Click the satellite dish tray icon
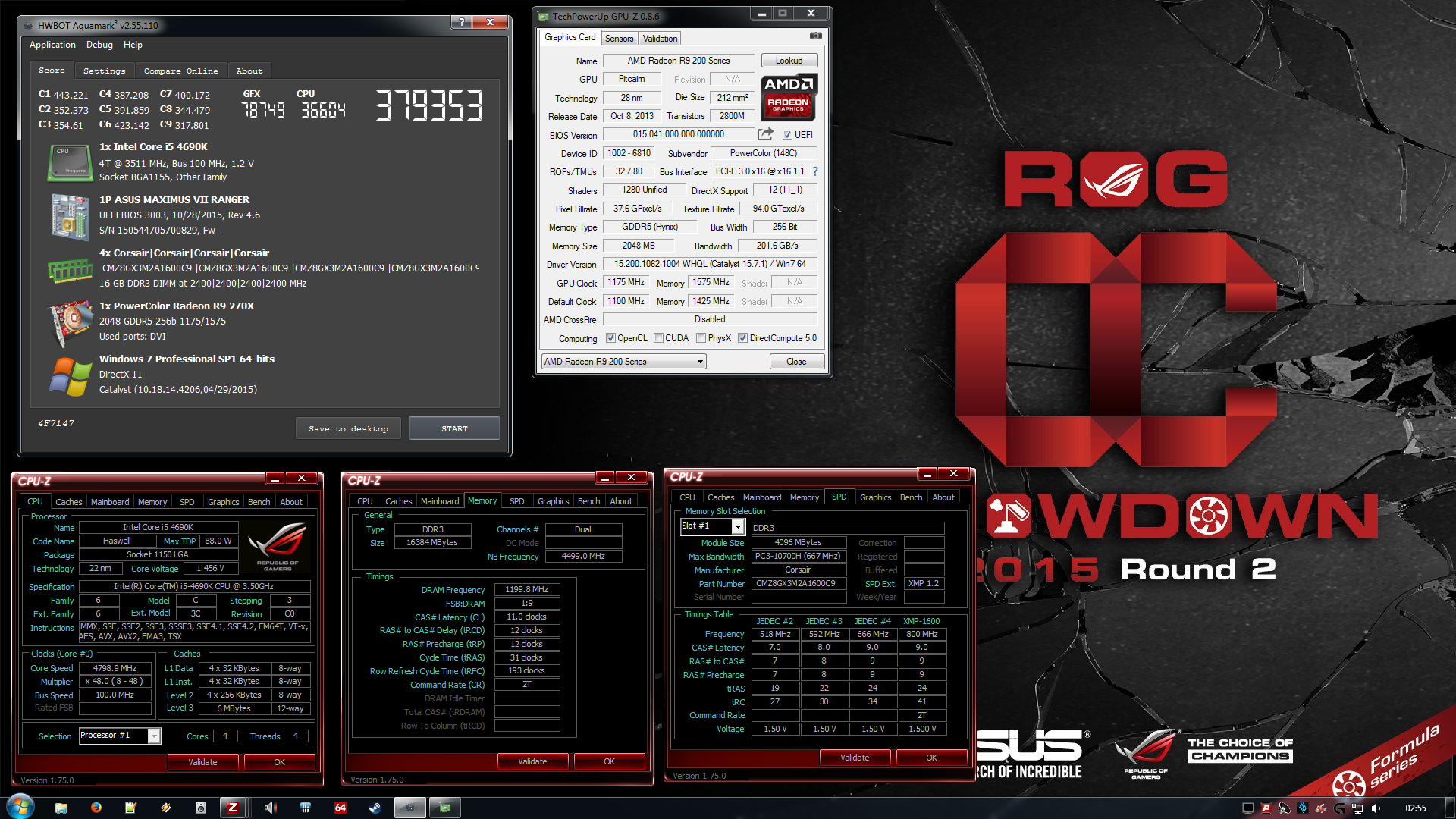This screenshot has width=1456, height=819. [1284, 808]
